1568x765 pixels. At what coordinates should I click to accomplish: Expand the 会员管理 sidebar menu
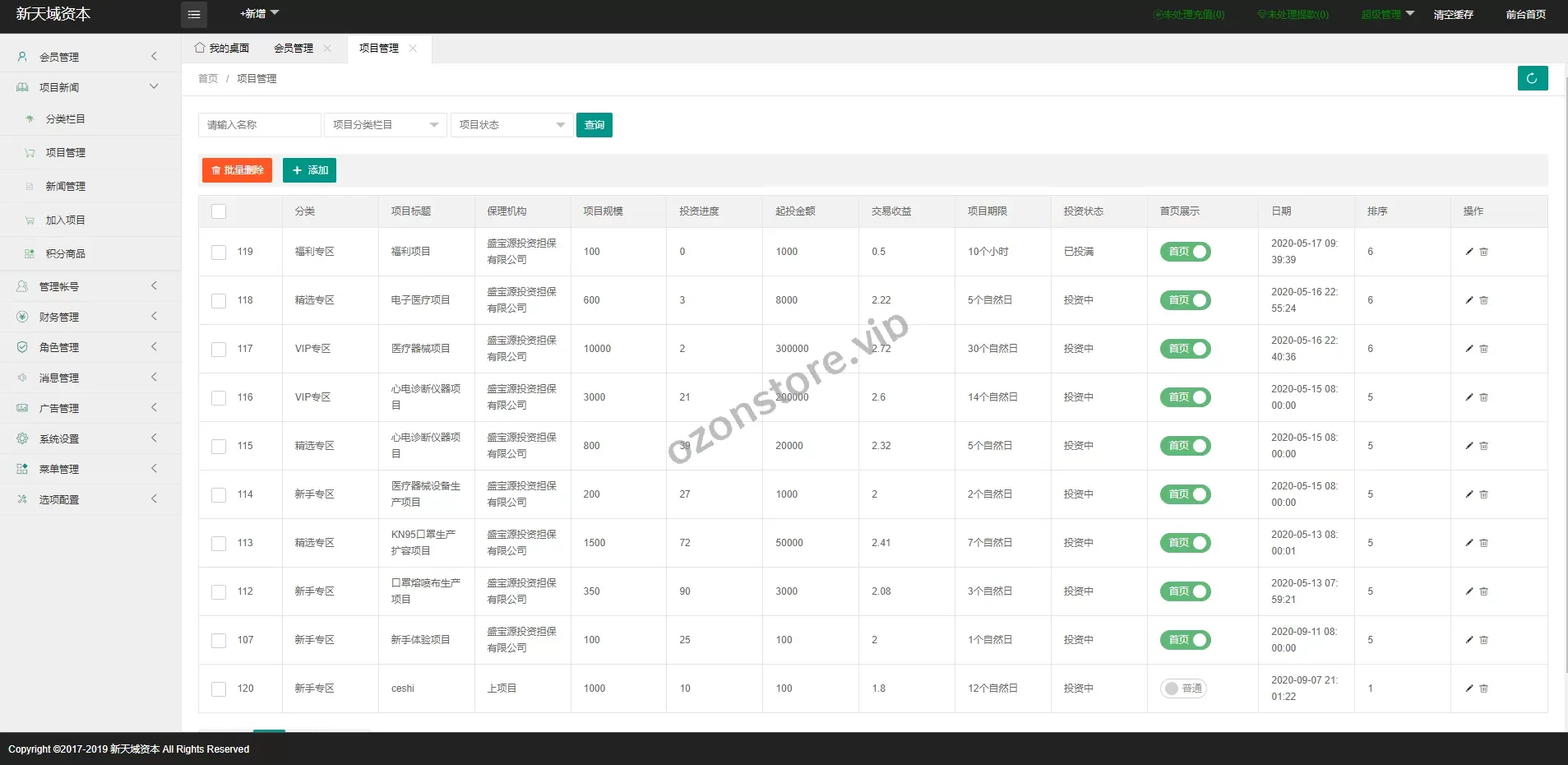89,57
